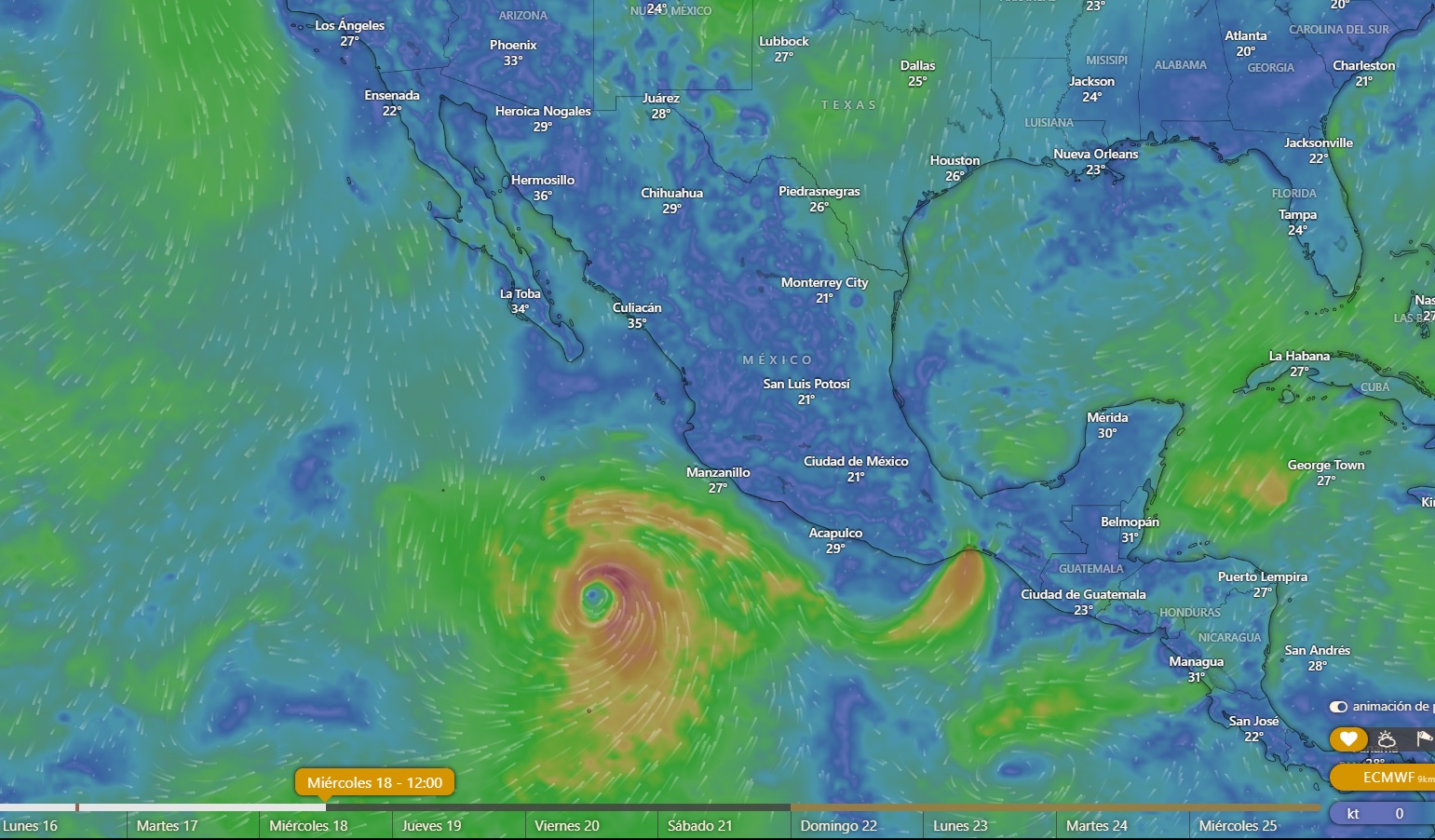Click the Hermosillo 36° label
The image size is (1435, 840).
point(543,187)
